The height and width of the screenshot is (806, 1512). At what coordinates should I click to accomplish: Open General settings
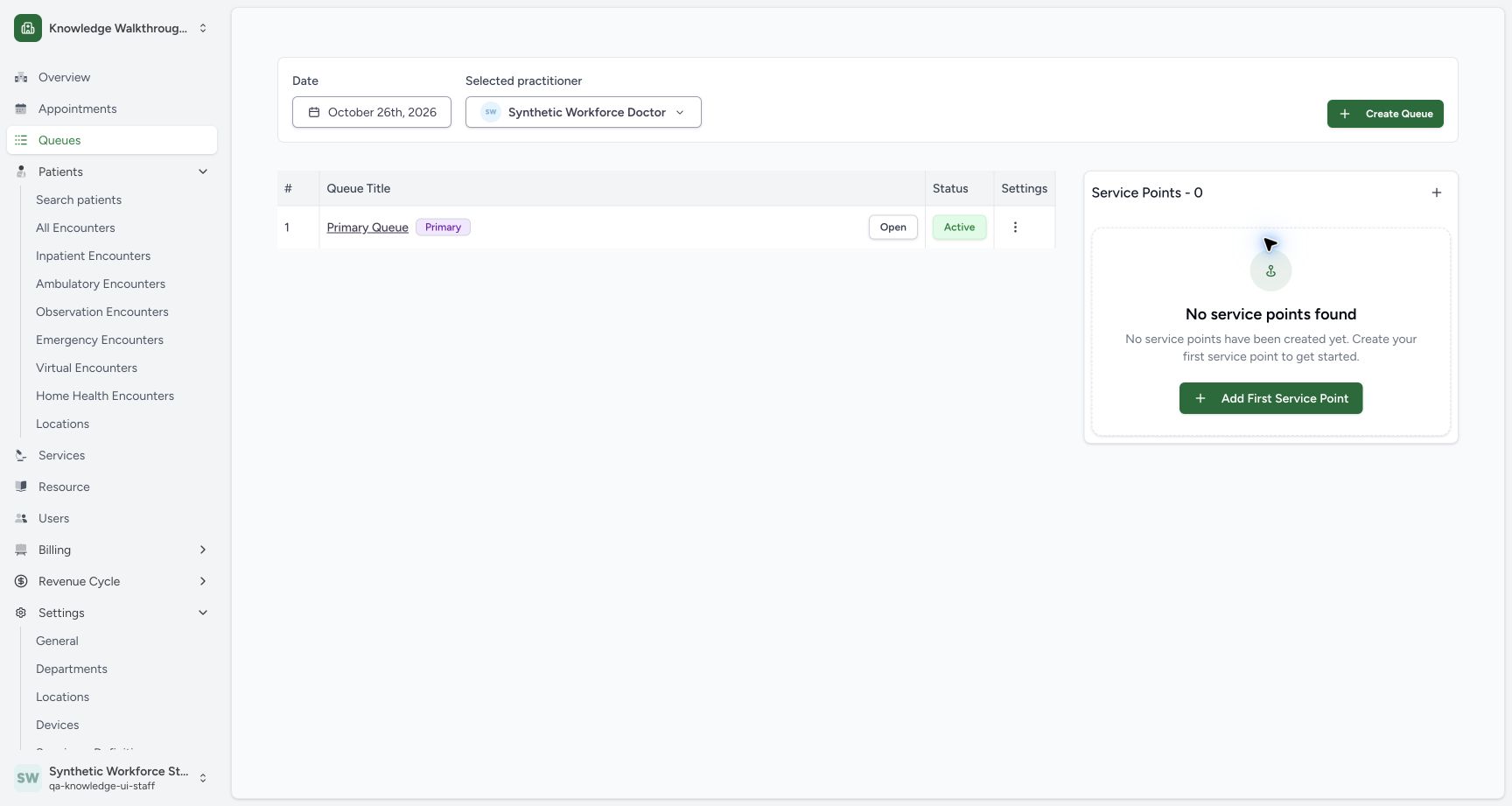[57, 641]
